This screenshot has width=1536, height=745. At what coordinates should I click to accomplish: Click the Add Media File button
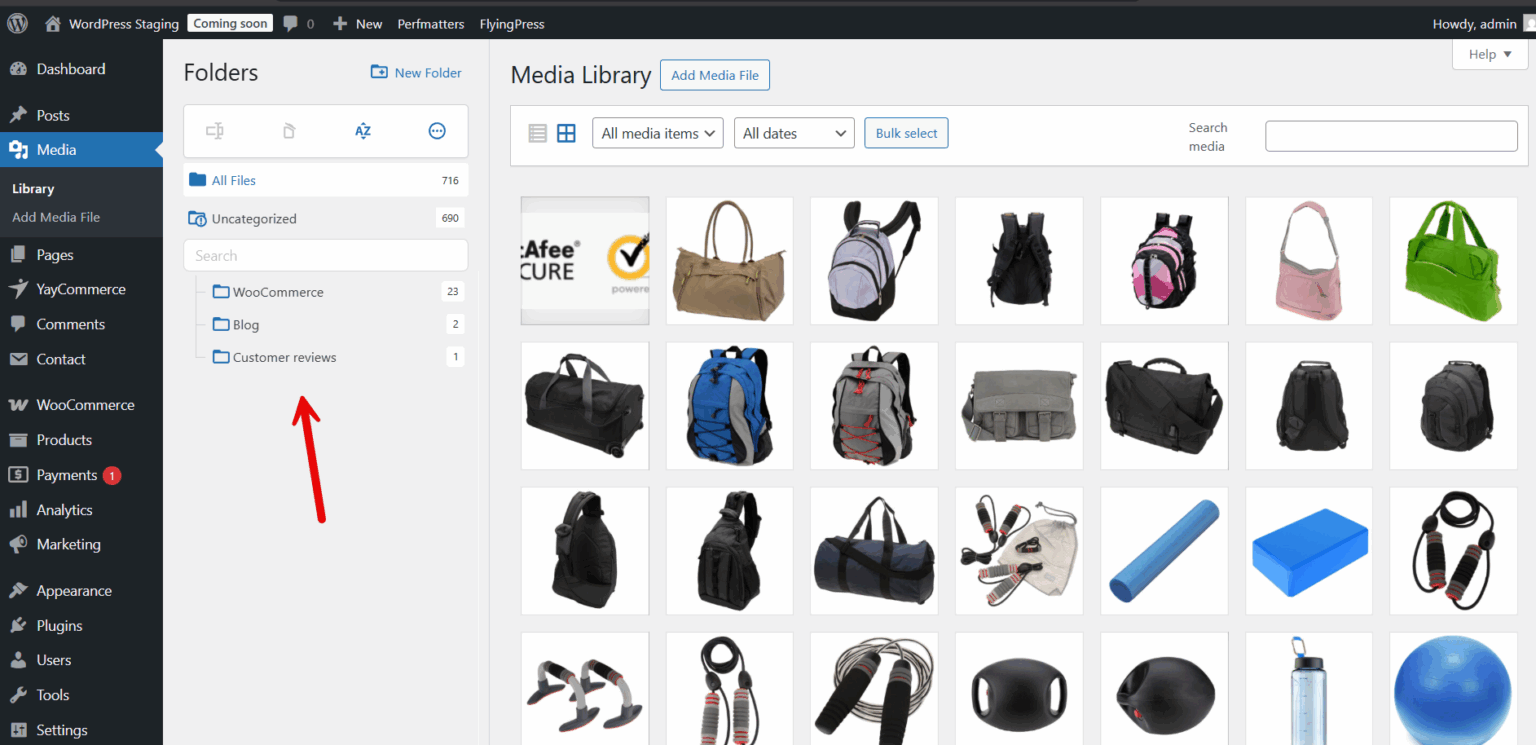coord(715,75)
